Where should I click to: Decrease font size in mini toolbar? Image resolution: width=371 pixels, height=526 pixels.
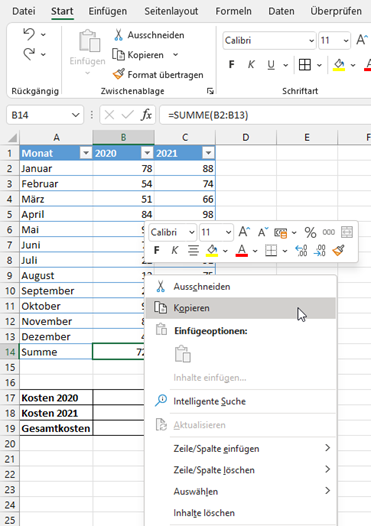click(x=262, y=232)
